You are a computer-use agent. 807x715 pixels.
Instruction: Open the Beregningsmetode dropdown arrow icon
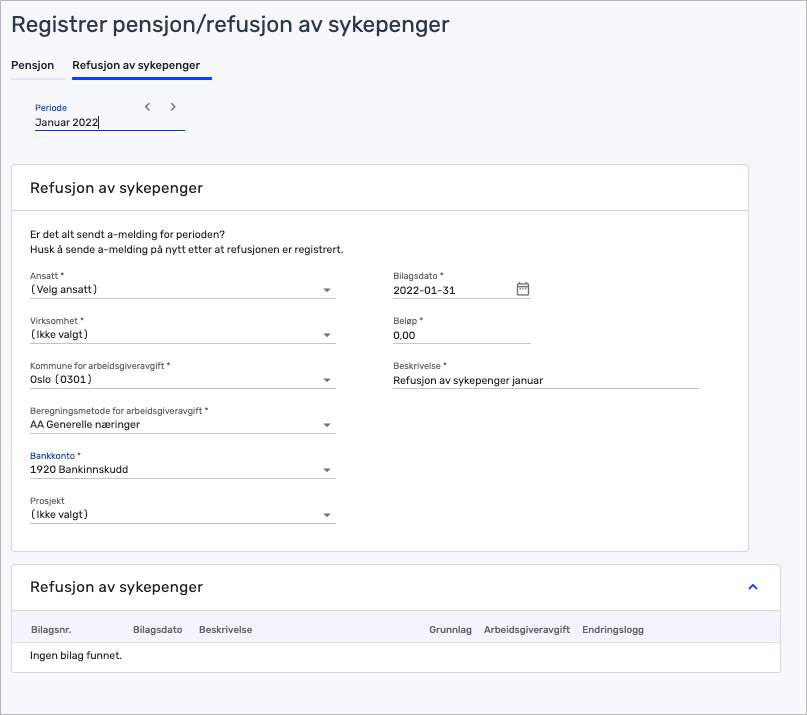click(327, 423)
